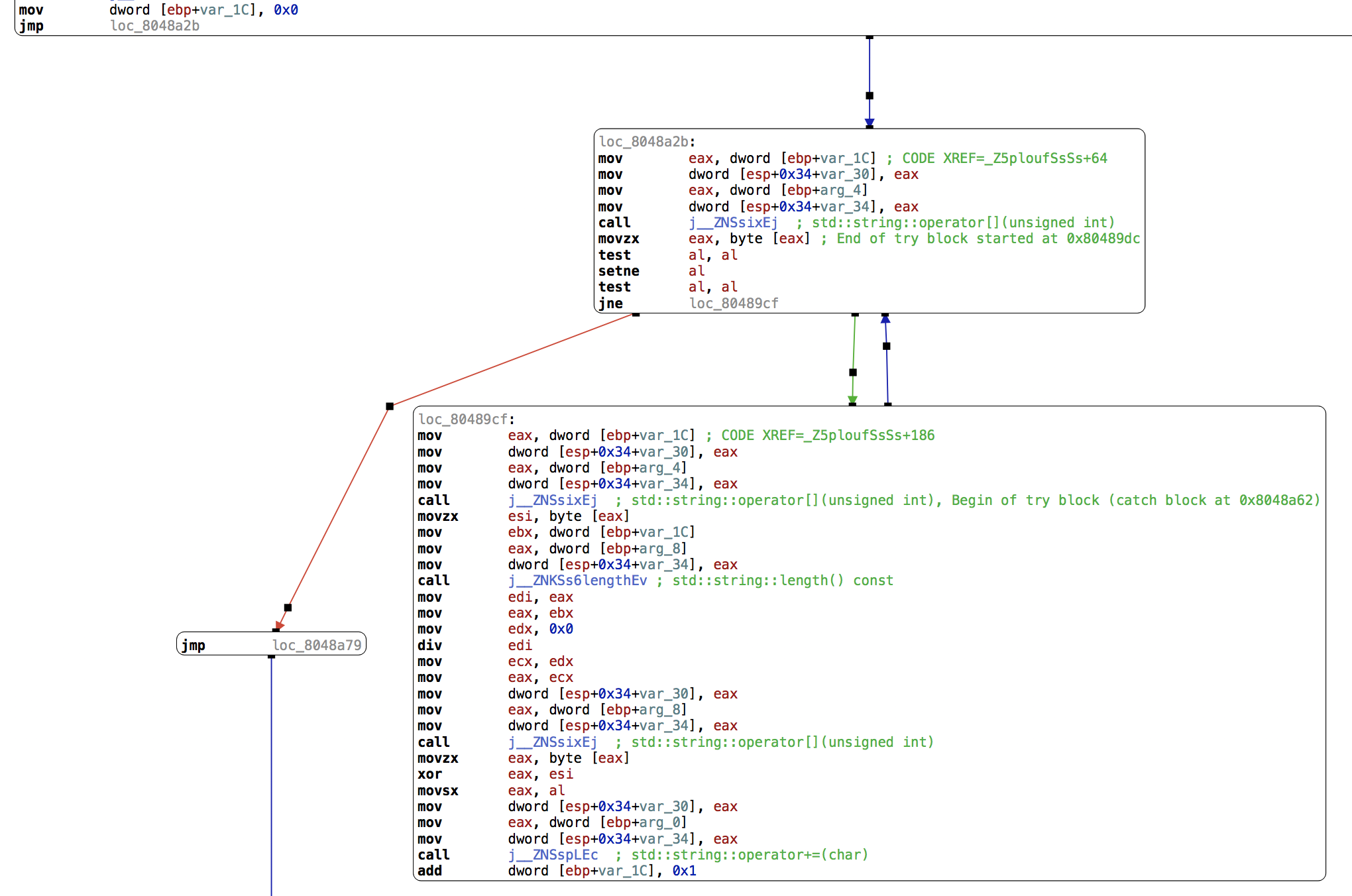This screenshot has width=1352, height=896.
Task: Click red edge control point above jmp block
Action: [288, 608]
